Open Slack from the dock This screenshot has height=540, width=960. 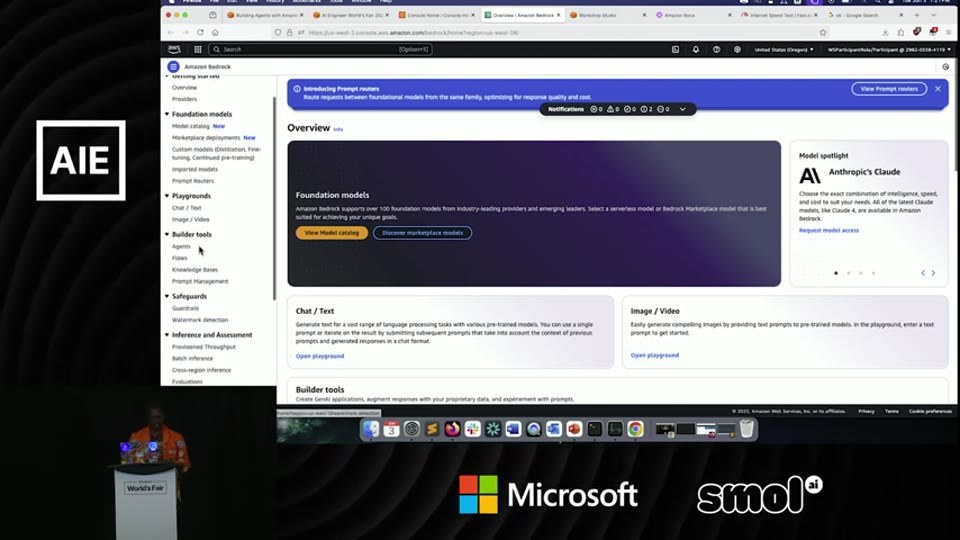click(473, 429)
